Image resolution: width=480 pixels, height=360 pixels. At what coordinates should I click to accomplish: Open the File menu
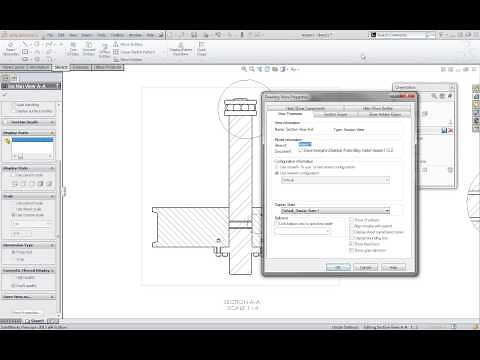tap(50, 35)
